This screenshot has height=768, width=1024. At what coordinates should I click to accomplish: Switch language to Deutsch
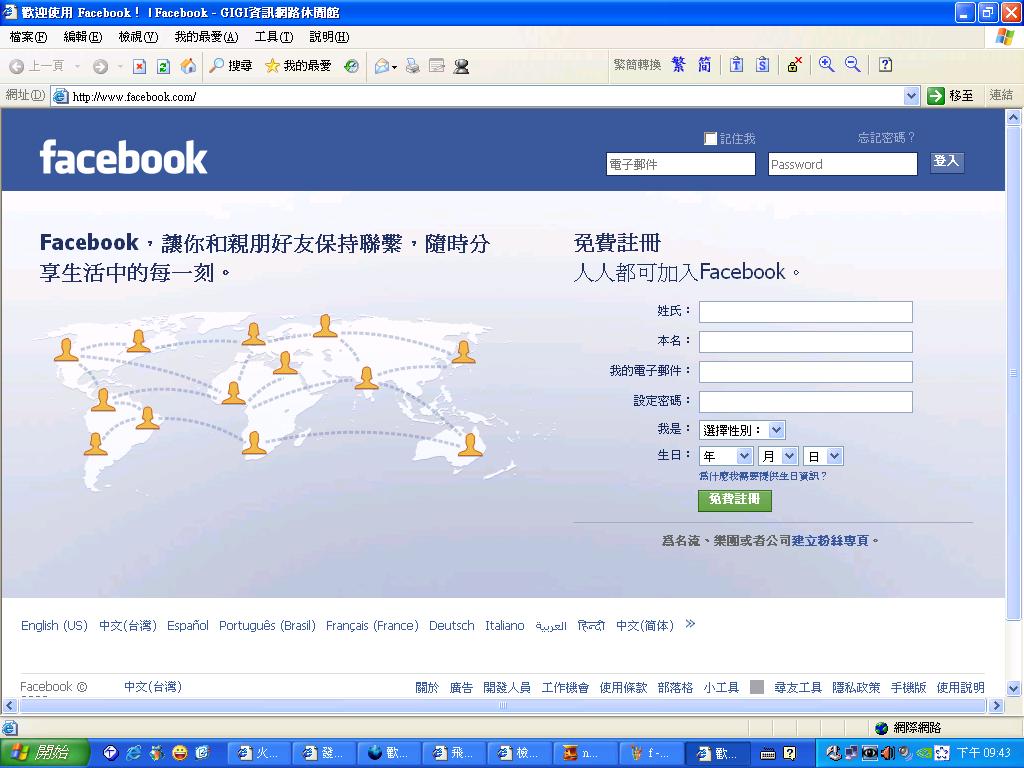[x=451, y=626]
